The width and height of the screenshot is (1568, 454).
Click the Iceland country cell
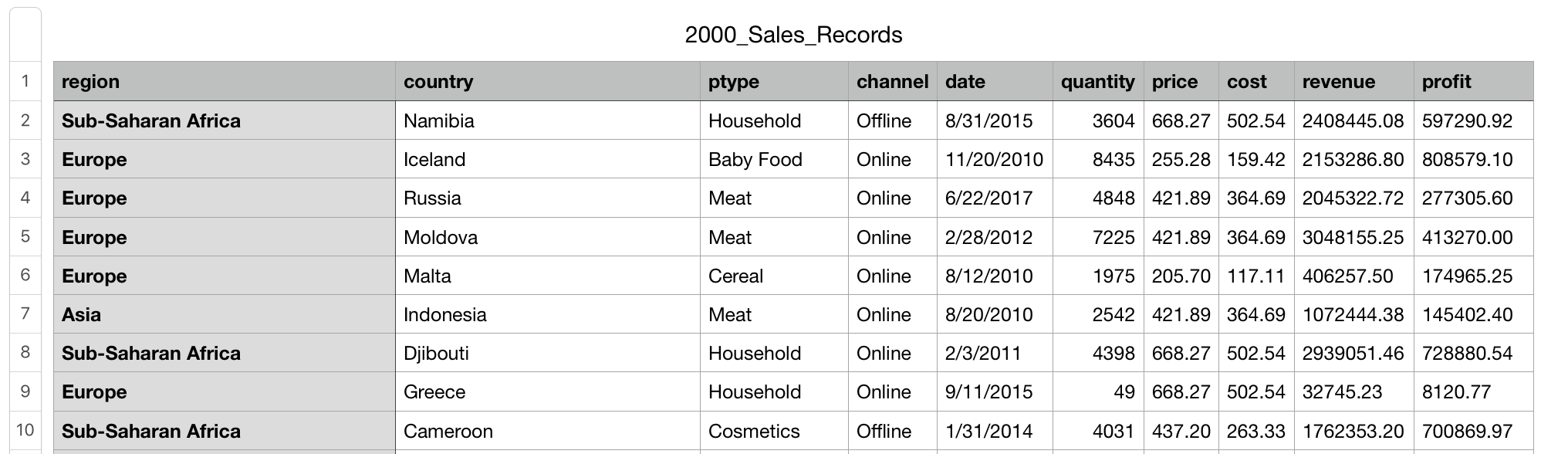pos(547,159)
